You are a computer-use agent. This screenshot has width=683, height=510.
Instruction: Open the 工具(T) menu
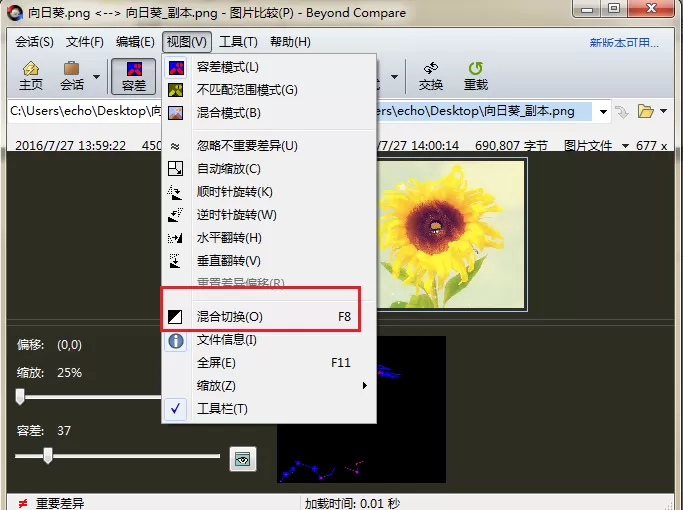pos(238,42)
